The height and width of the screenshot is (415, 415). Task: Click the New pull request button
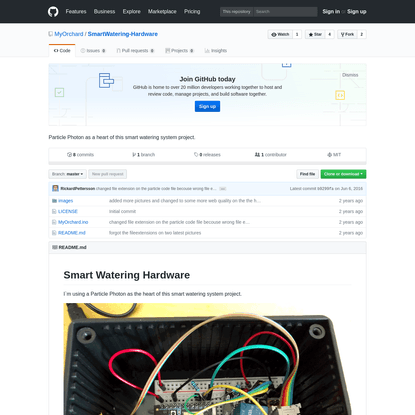(x=108, y=174)
